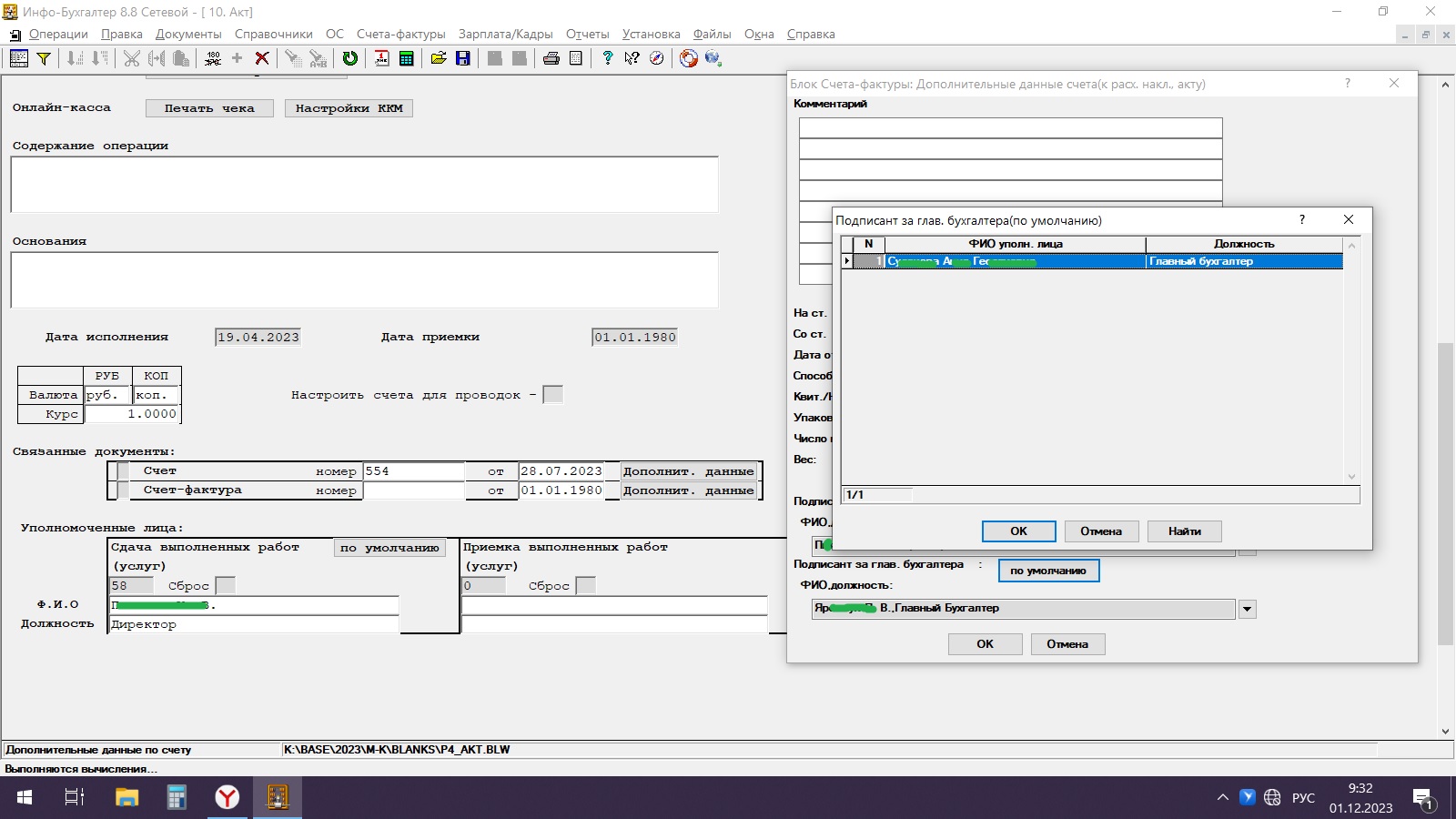Click the red X delete icon
Image resolution: width=1456 pixels, height=819 pixels.
(x=262, y=58)
